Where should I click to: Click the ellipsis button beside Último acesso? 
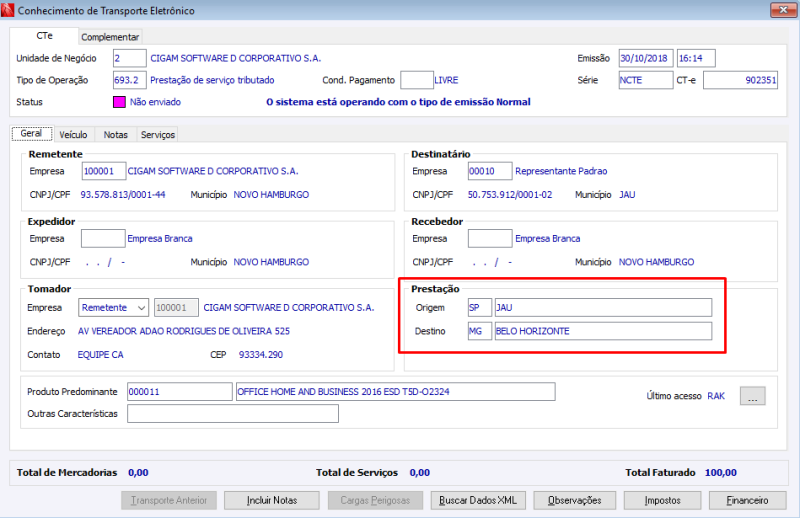[753, 396]
